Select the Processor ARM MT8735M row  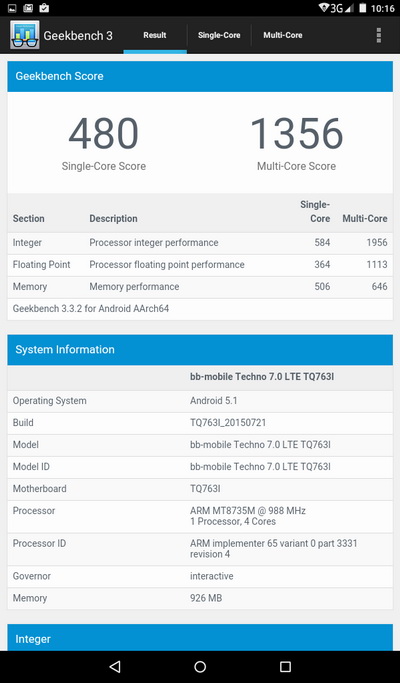[200, 516]
